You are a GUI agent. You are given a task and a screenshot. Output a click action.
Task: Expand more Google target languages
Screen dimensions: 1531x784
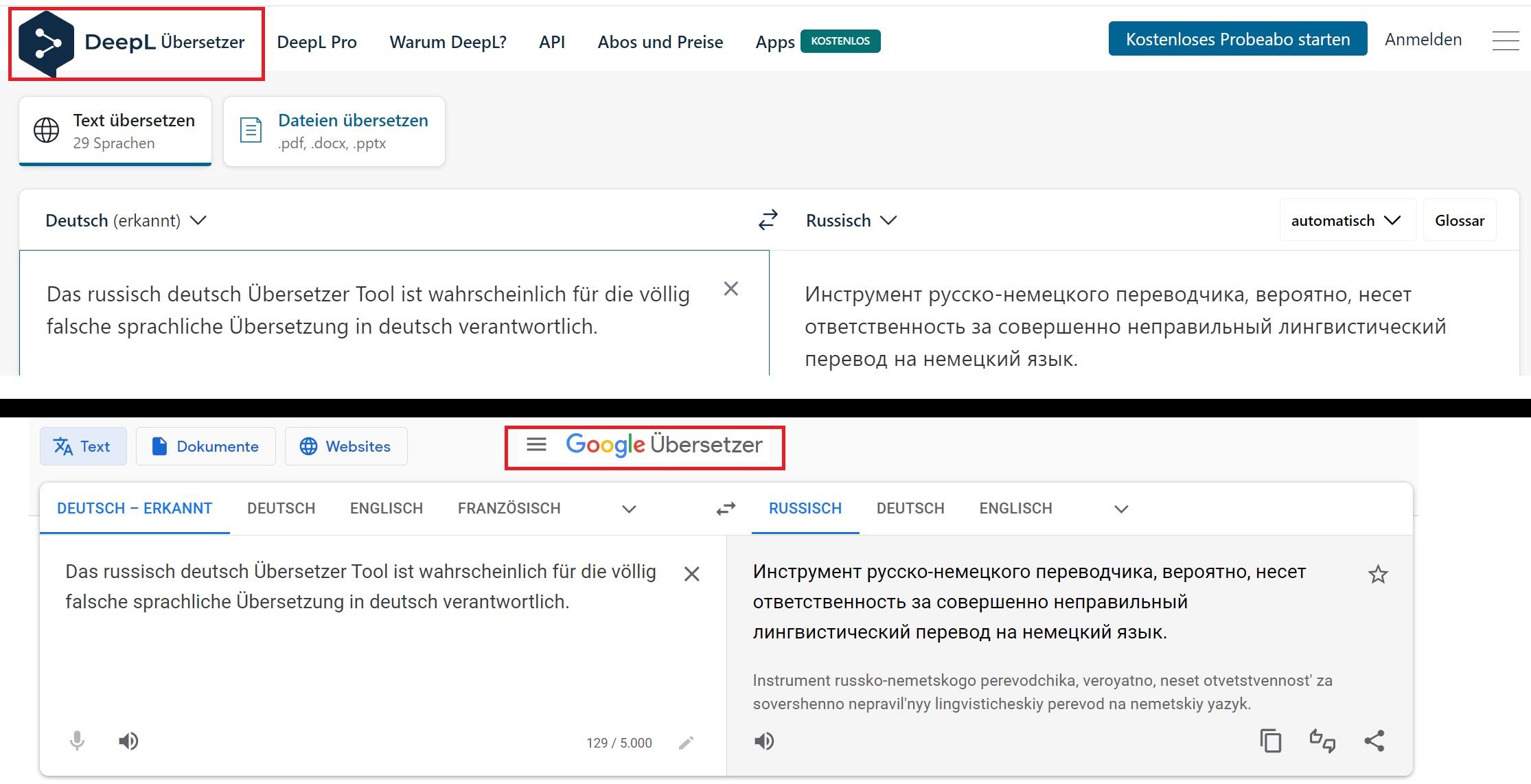(x=1121, y=509)
